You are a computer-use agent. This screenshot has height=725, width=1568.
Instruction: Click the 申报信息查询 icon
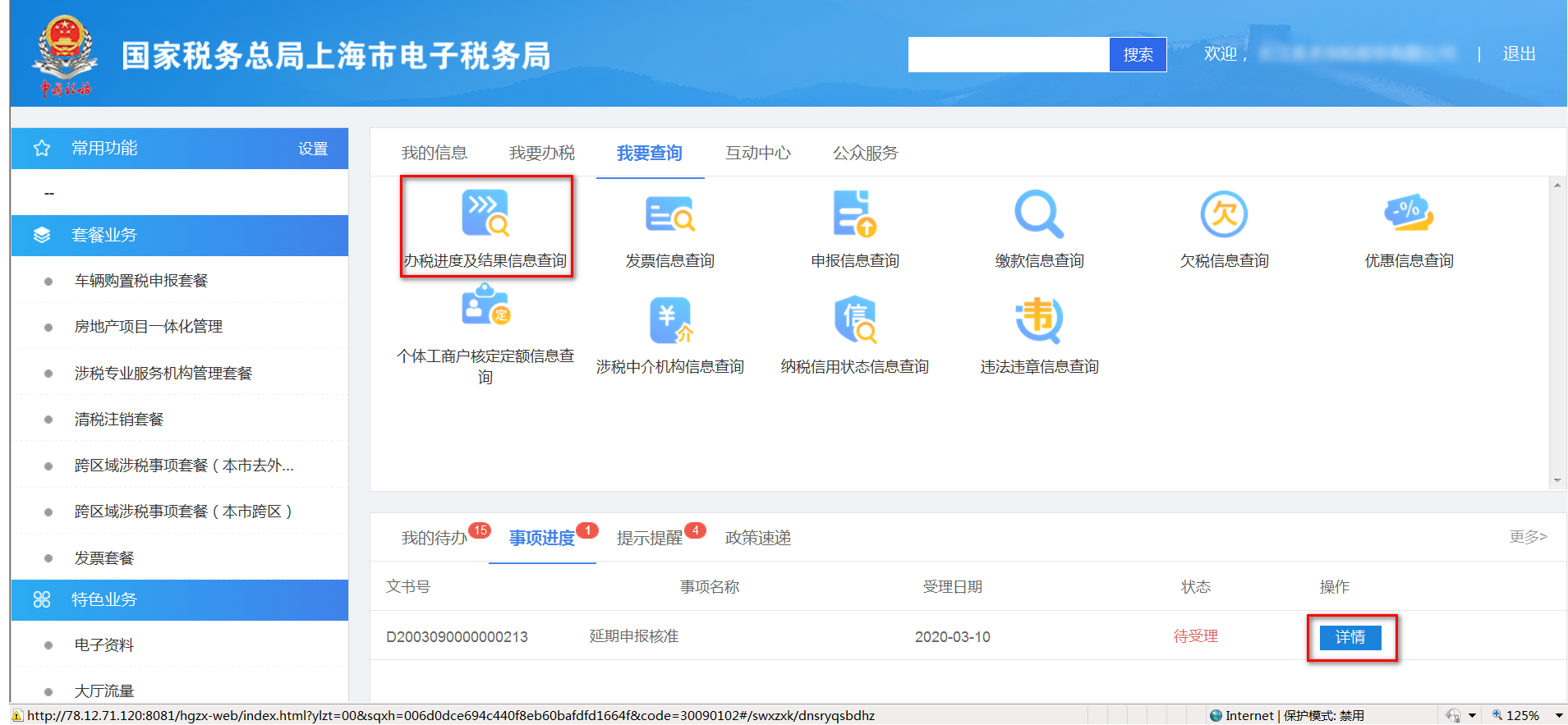[854, 213]
